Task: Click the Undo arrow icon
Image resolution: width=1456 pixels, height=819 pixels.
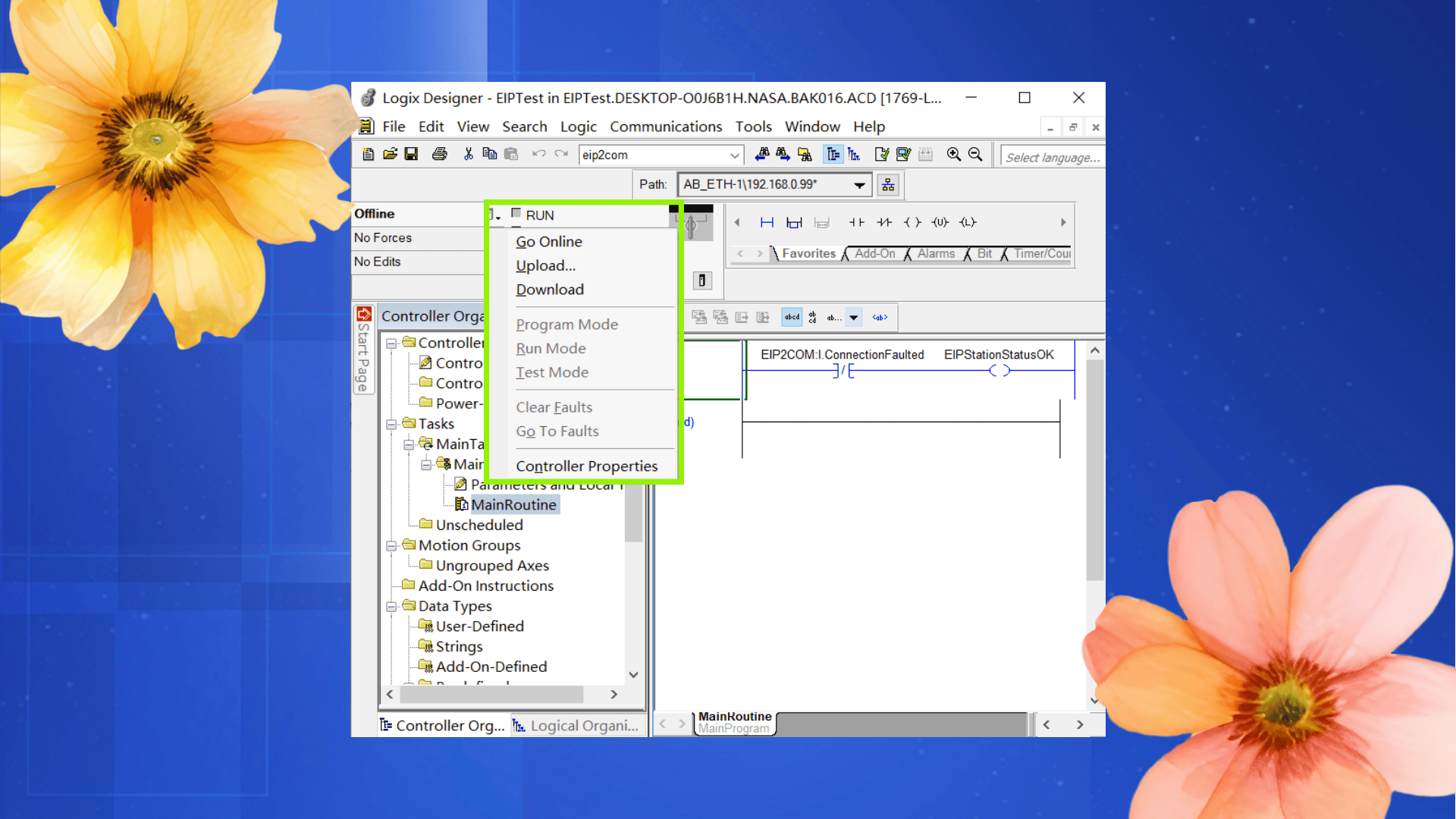Action: tap(538, 155)
